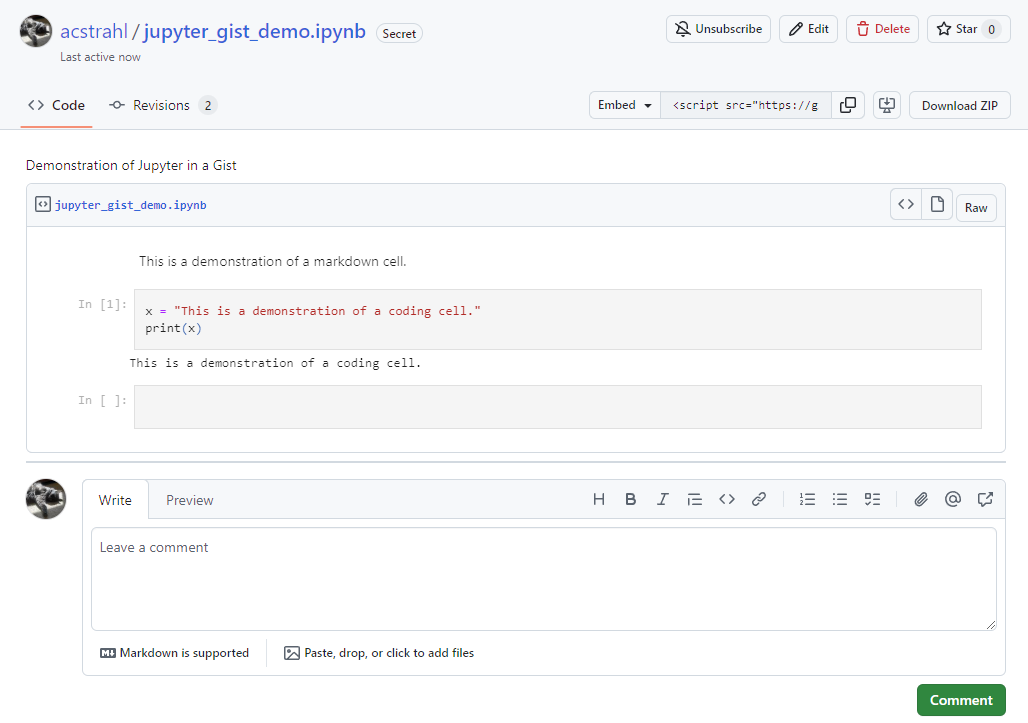1028x723 pixels.
Task: Display the source blob view
Action: coord(906,205)
